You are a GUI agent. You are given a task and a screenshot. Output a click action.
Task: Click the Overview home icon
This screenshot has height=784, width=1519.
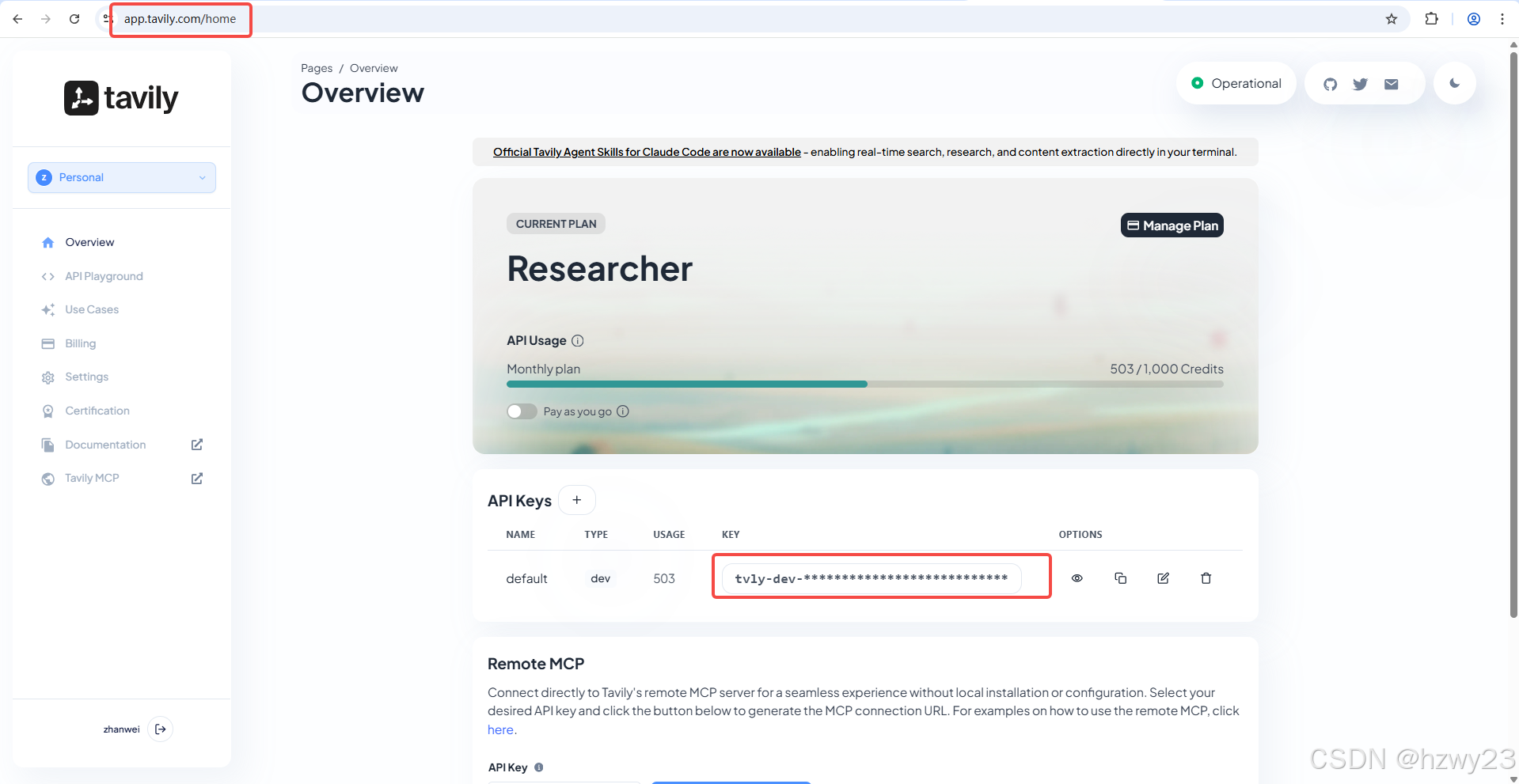48,242
